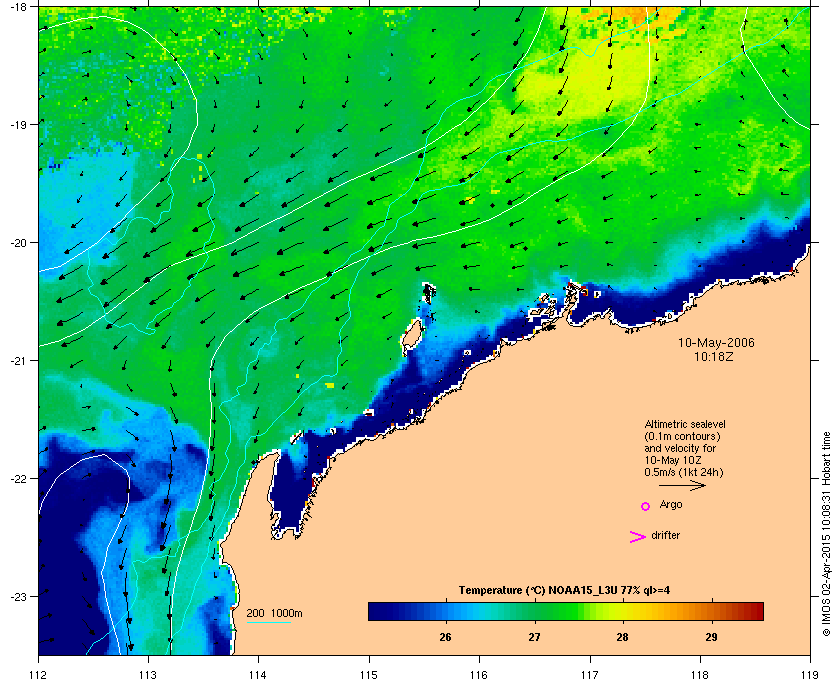Click the cyan 200 1000m isobath legend line
This screenshot has width=840, height=680.
tap(268, 622)
